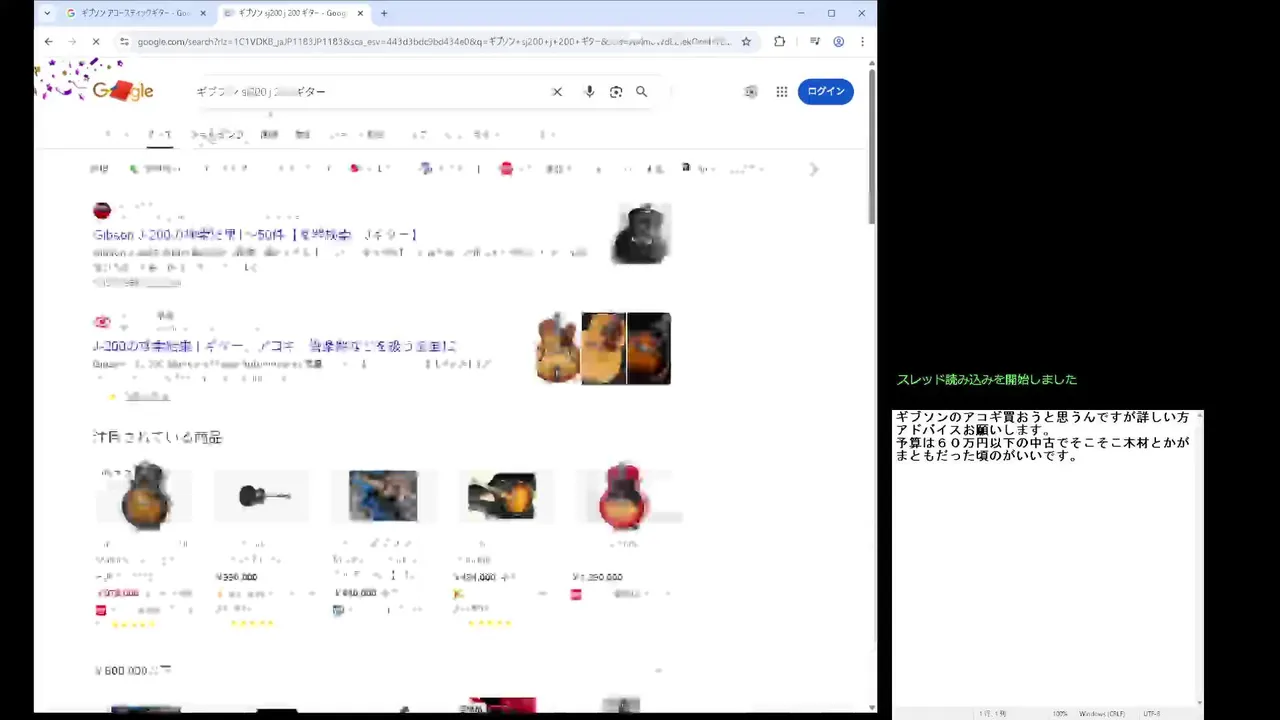Image resolution: width=1280 pixels, height=720 pixels.
Task: Open black guitar product priced ¥330,000
Action: 264,496
